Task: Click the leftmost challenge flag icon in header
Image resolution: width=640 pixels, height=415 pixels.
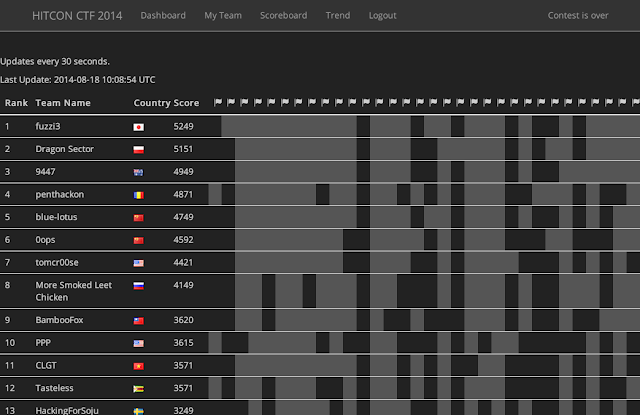Action: (218, 102)
